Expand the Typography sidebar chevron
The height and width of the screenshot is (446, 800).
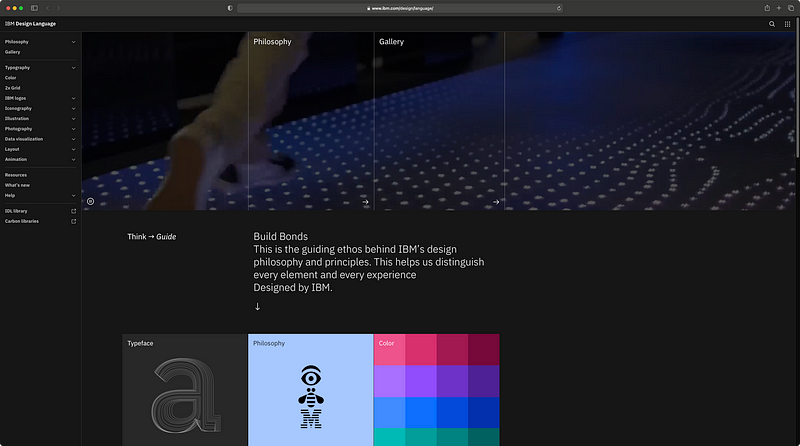pyautogui.click(x=73, y=68)
